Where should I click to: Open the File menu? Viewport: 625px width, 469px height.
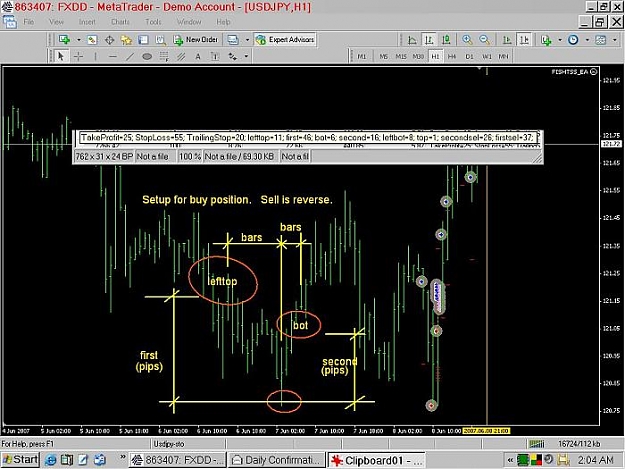pyautogui.click(x=29, y=22)
